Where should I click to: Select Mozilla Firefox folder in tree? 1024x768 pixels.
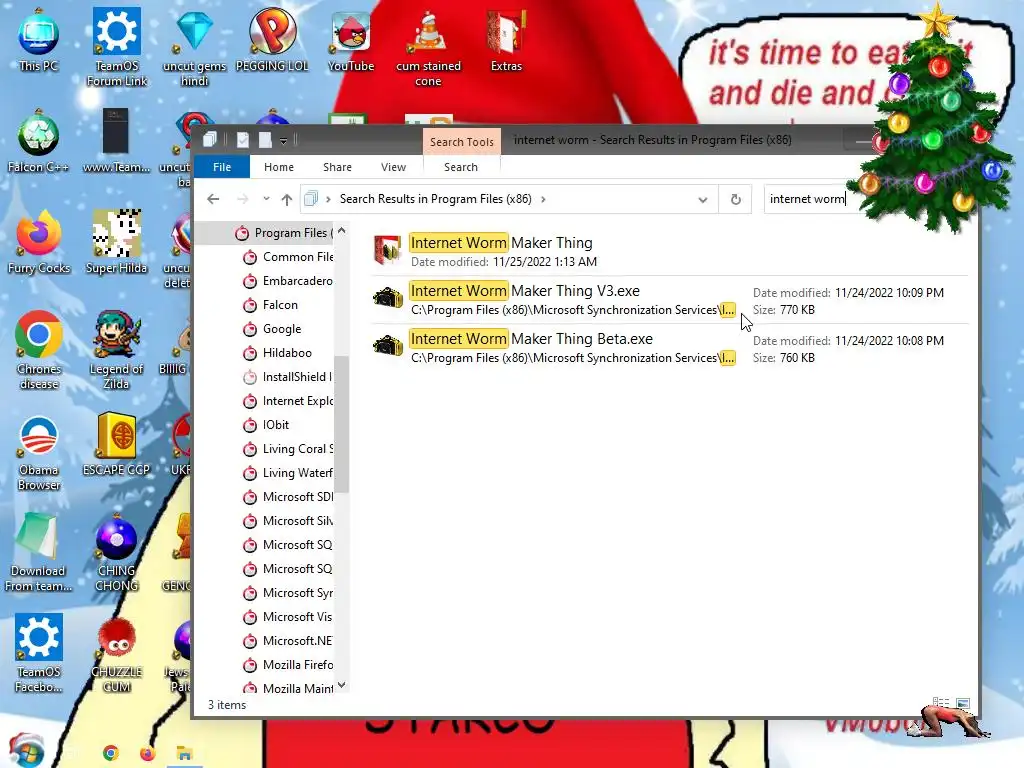pos(288,665)
